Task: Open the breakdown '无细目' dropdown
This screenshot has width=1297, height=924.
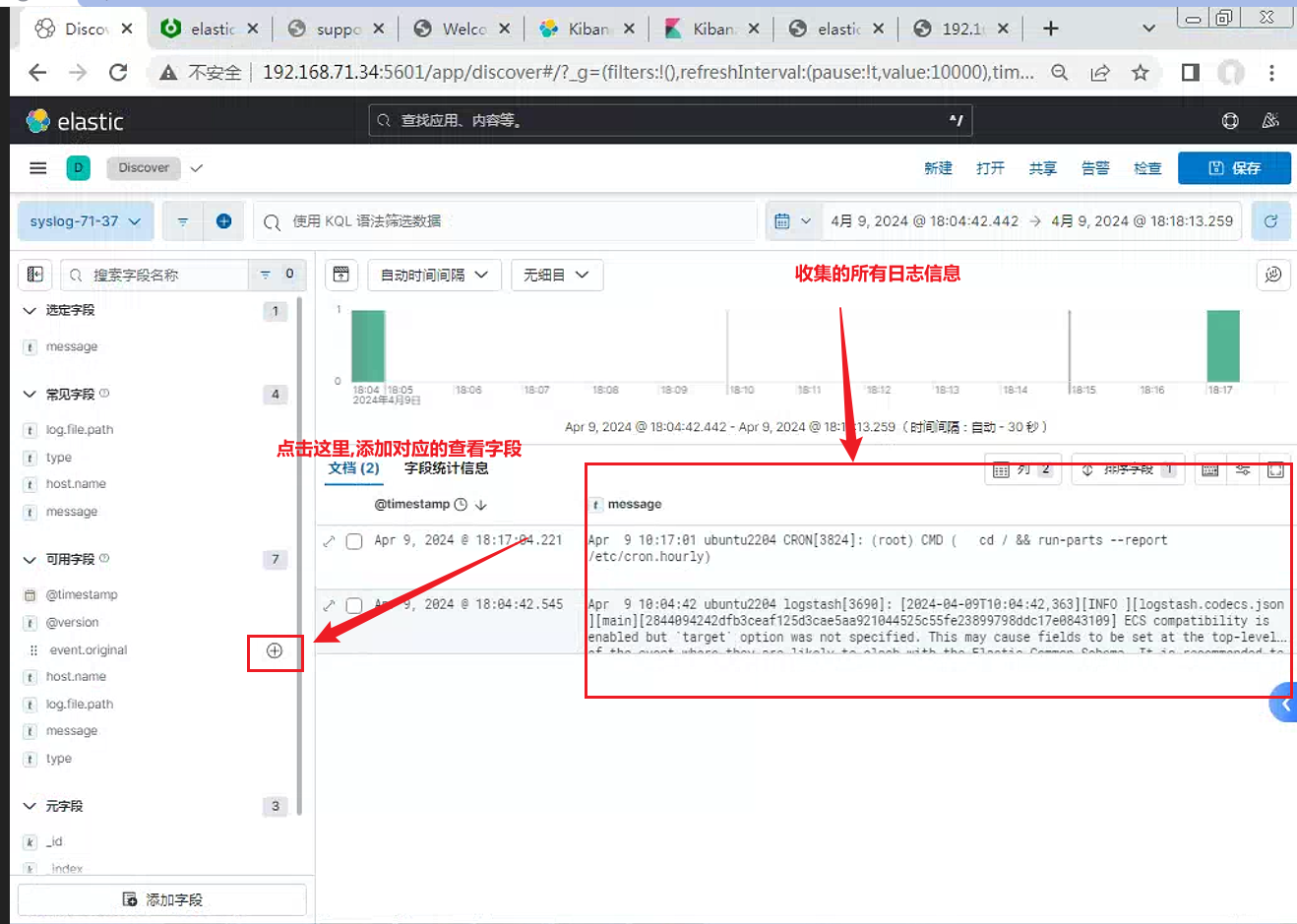Action: 556,275
